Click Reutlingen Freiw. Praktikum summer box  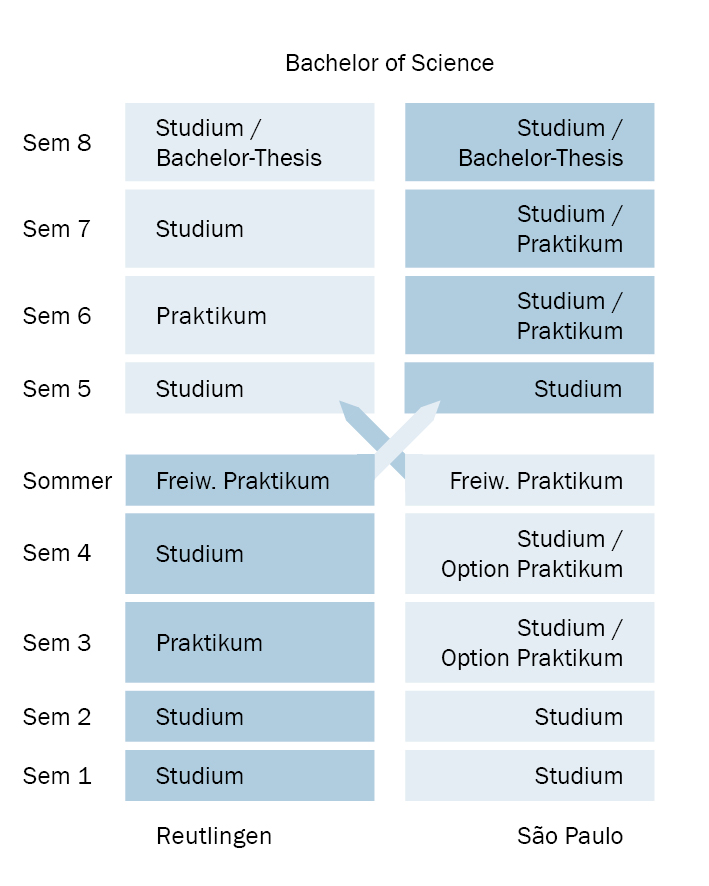(x=249, y=481)
